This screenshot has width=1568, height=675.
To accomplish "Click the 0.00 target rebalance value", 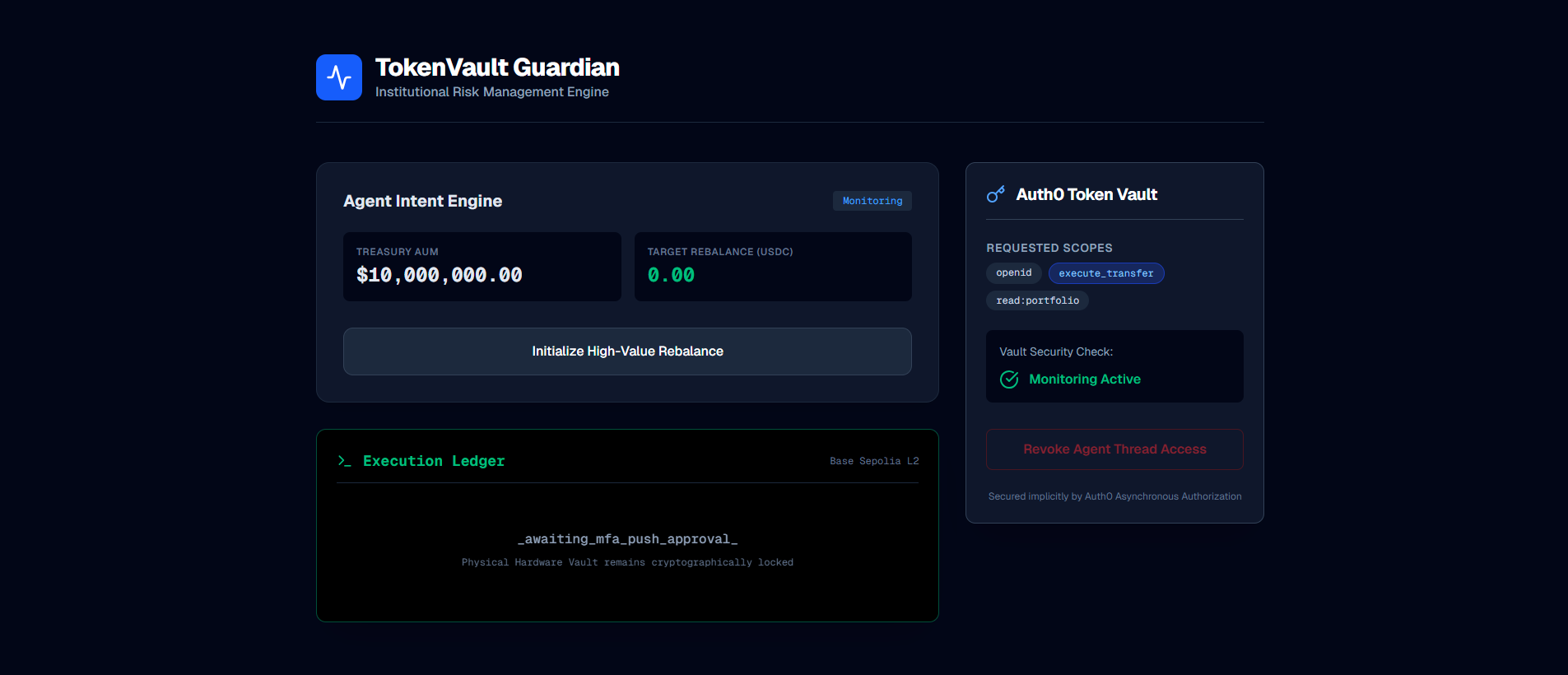I will coord(671,275).
